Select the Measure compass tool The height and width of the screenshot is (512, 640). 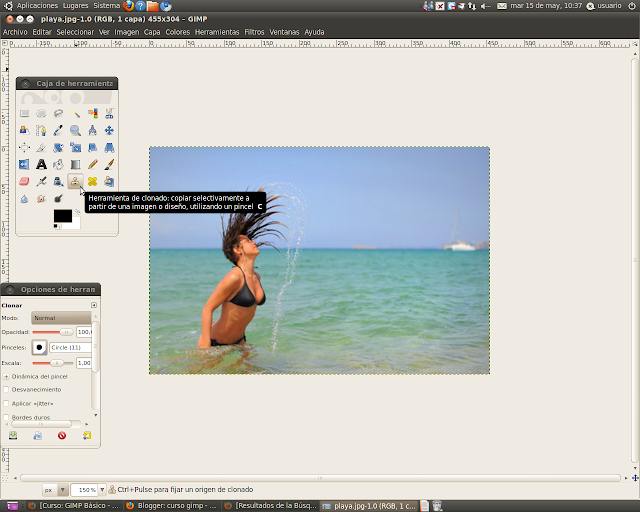pos(93,131)
